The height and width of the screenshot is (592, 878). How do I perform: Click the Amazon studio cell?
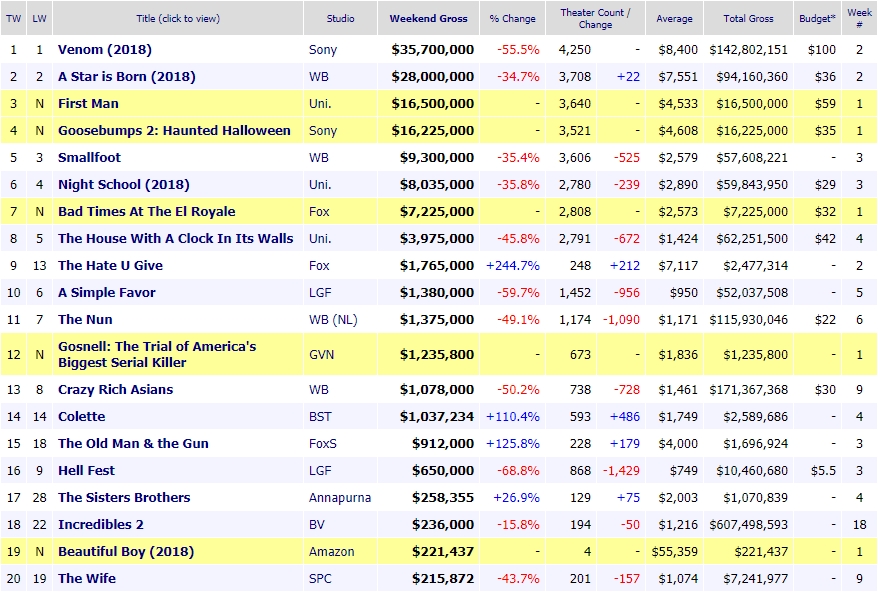pos(331,552)
